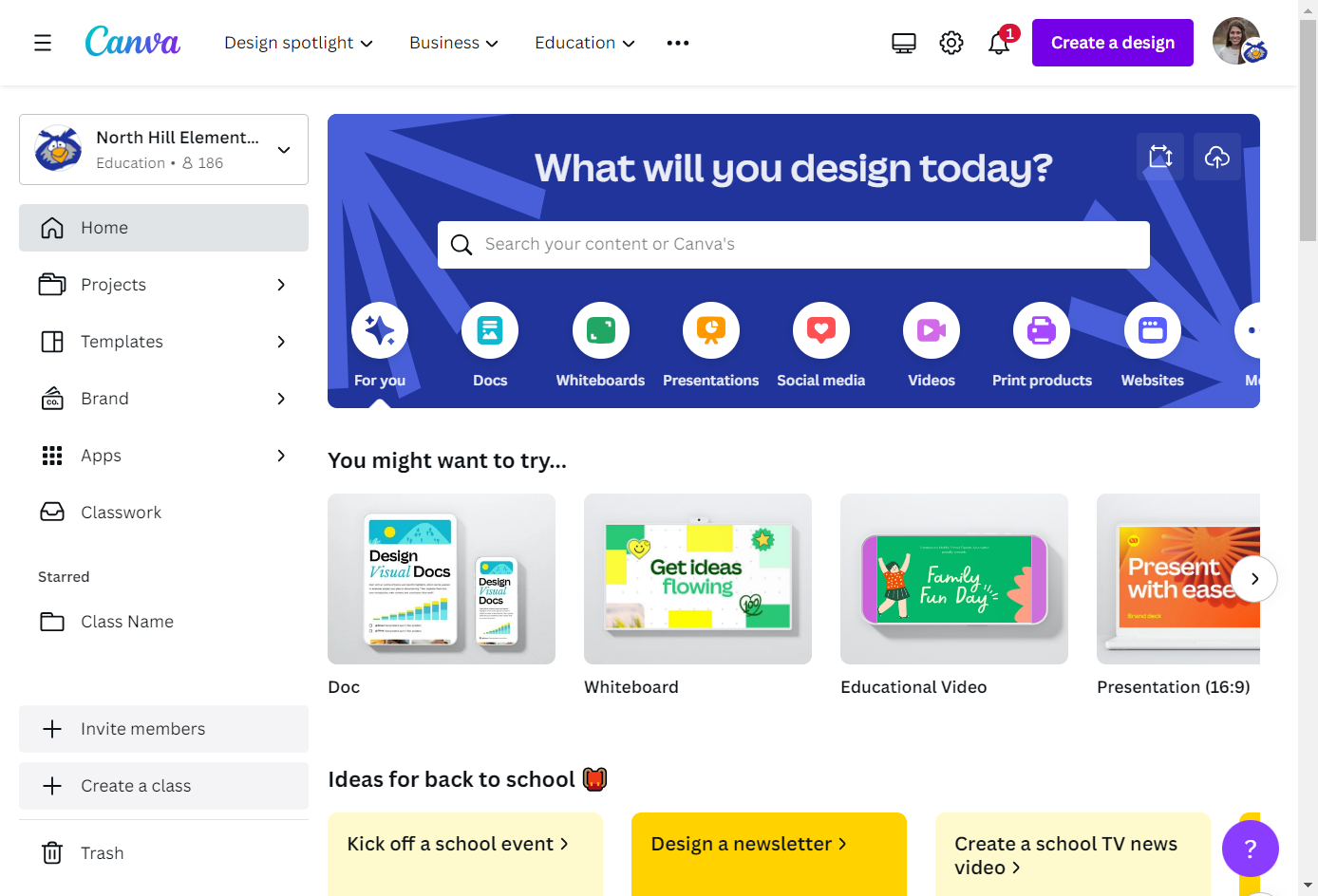Expand the Apps submenu arrow
This screenshot has height=896, width=1318.
click(281, 456)
